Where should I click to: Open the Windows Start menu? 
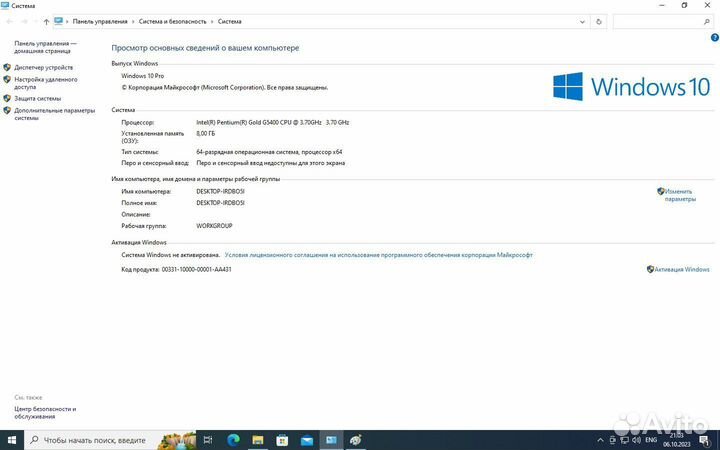(x=11, y=440)
